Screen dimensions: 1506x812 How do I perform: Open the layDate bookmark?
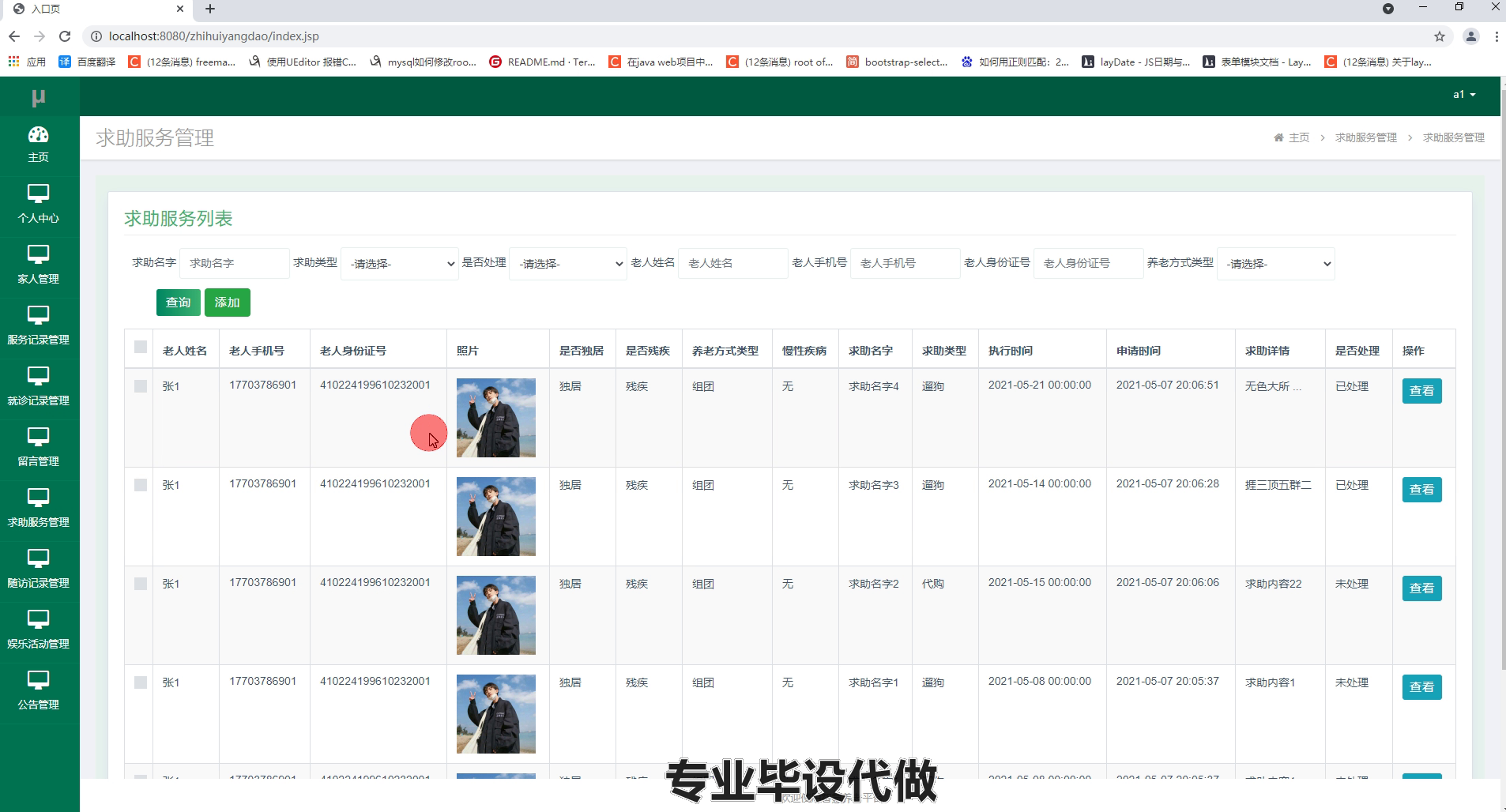[1135, 62]
